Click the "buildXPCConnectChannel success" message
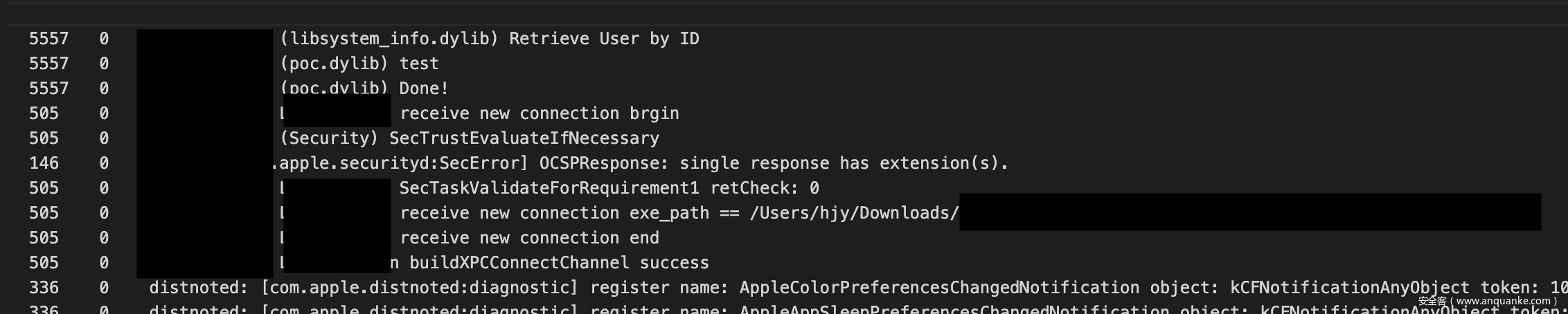Image resolution: width=1568 pixels, height=314 pixels. click(x=559, y=263)
